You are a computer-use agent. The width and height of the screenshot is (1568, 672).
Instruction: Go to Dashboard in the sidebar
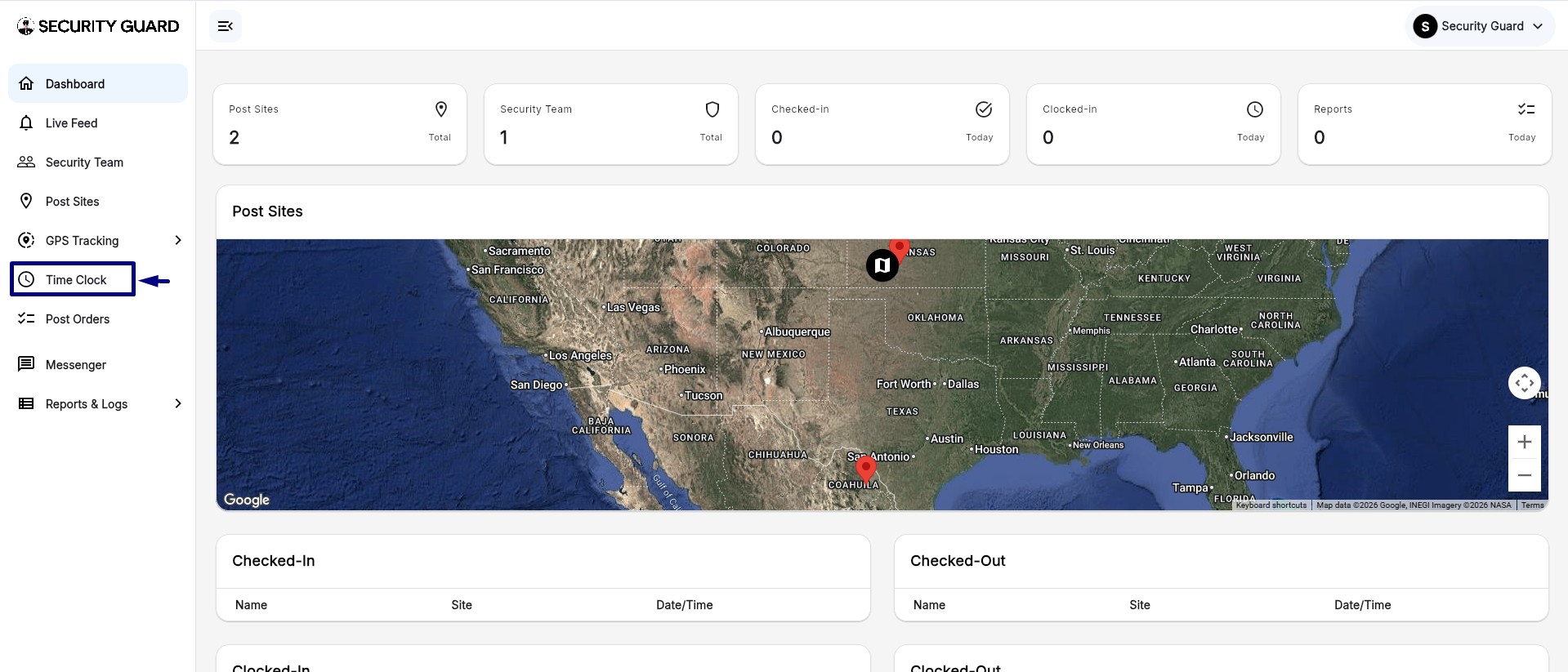click(98, 83)
